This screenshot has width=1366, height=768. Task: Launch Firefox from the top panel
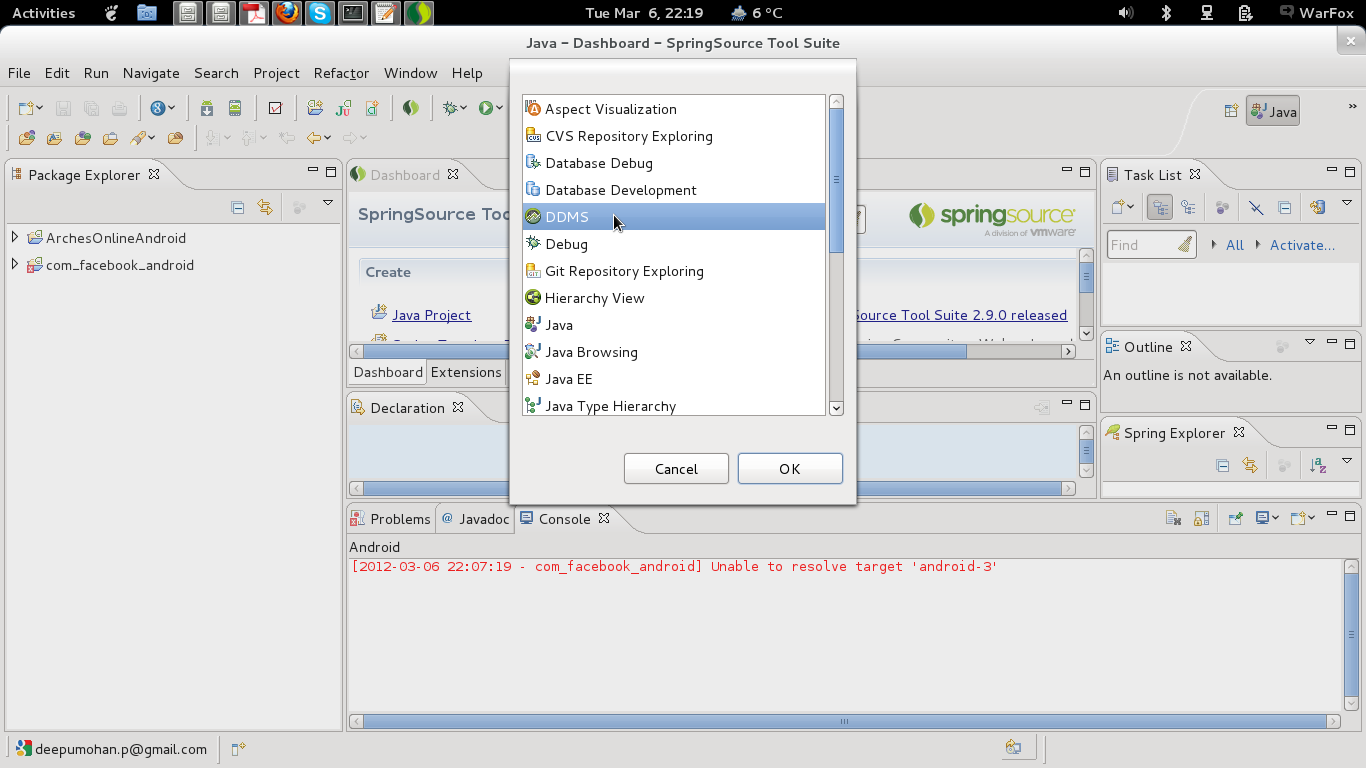click(x=288, y=13)
